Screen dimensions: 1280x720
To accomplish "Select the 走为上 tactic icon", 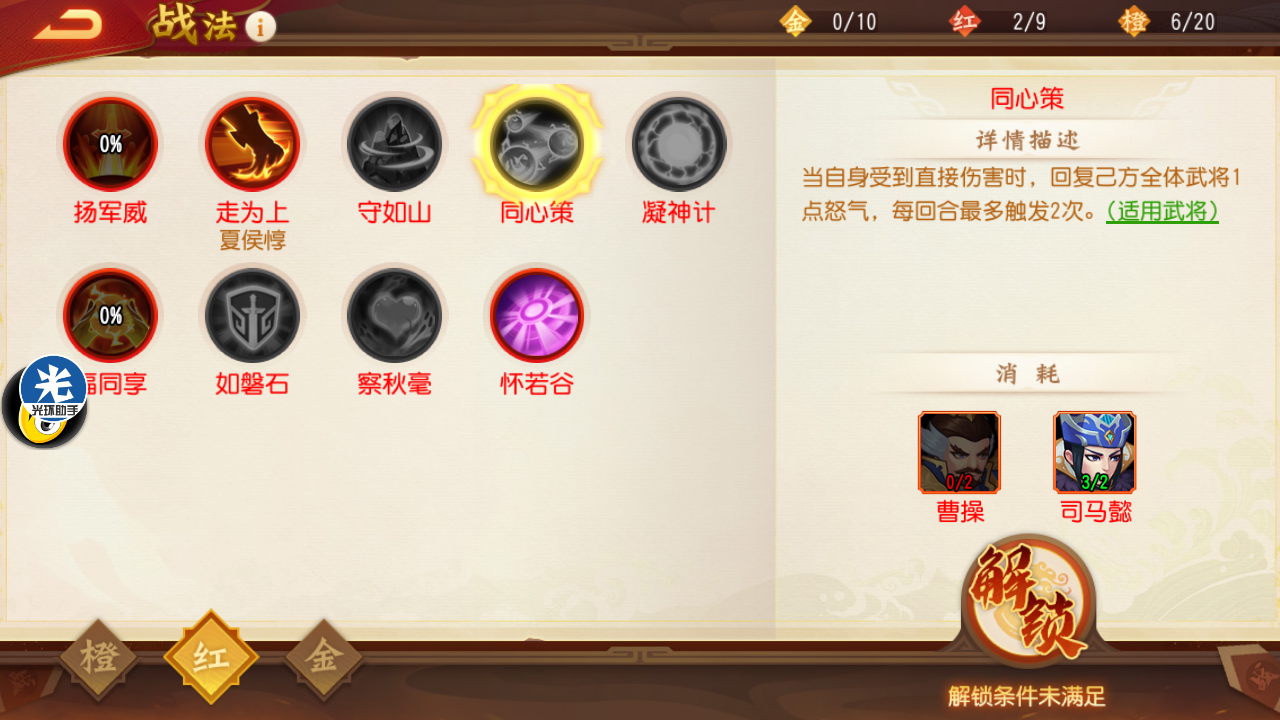I will [x=252, y=145].
